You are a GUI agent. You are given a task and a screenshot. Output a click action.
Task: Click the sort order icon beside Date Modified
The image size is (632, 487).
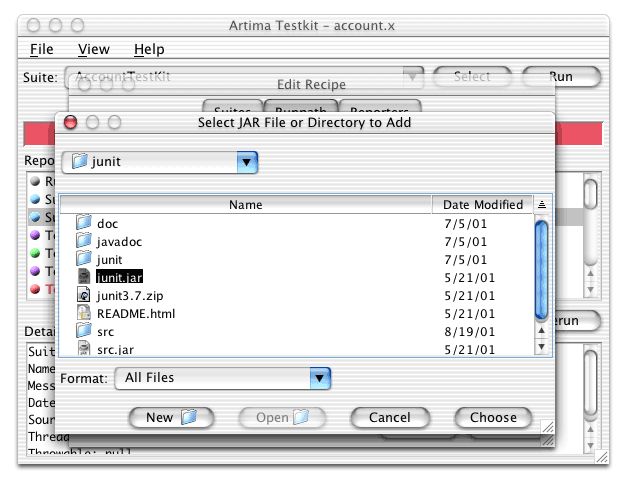(542, 204)
